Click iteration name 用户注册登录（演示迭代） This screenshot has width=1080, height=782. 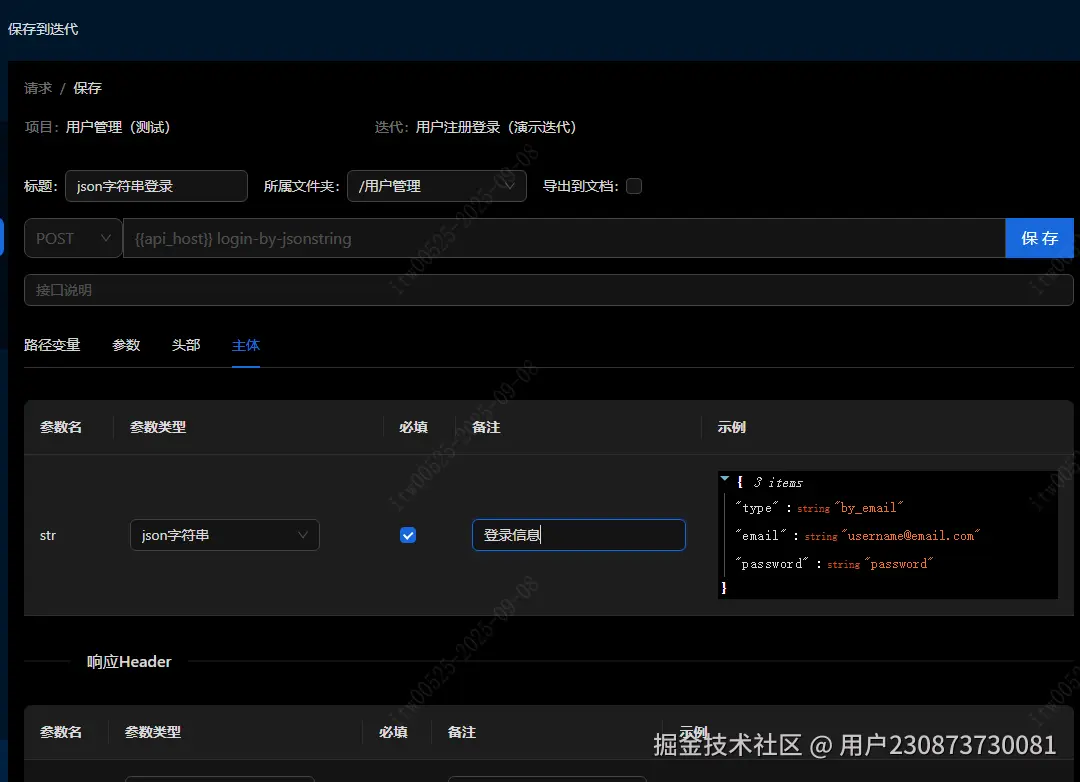point(496,127)
